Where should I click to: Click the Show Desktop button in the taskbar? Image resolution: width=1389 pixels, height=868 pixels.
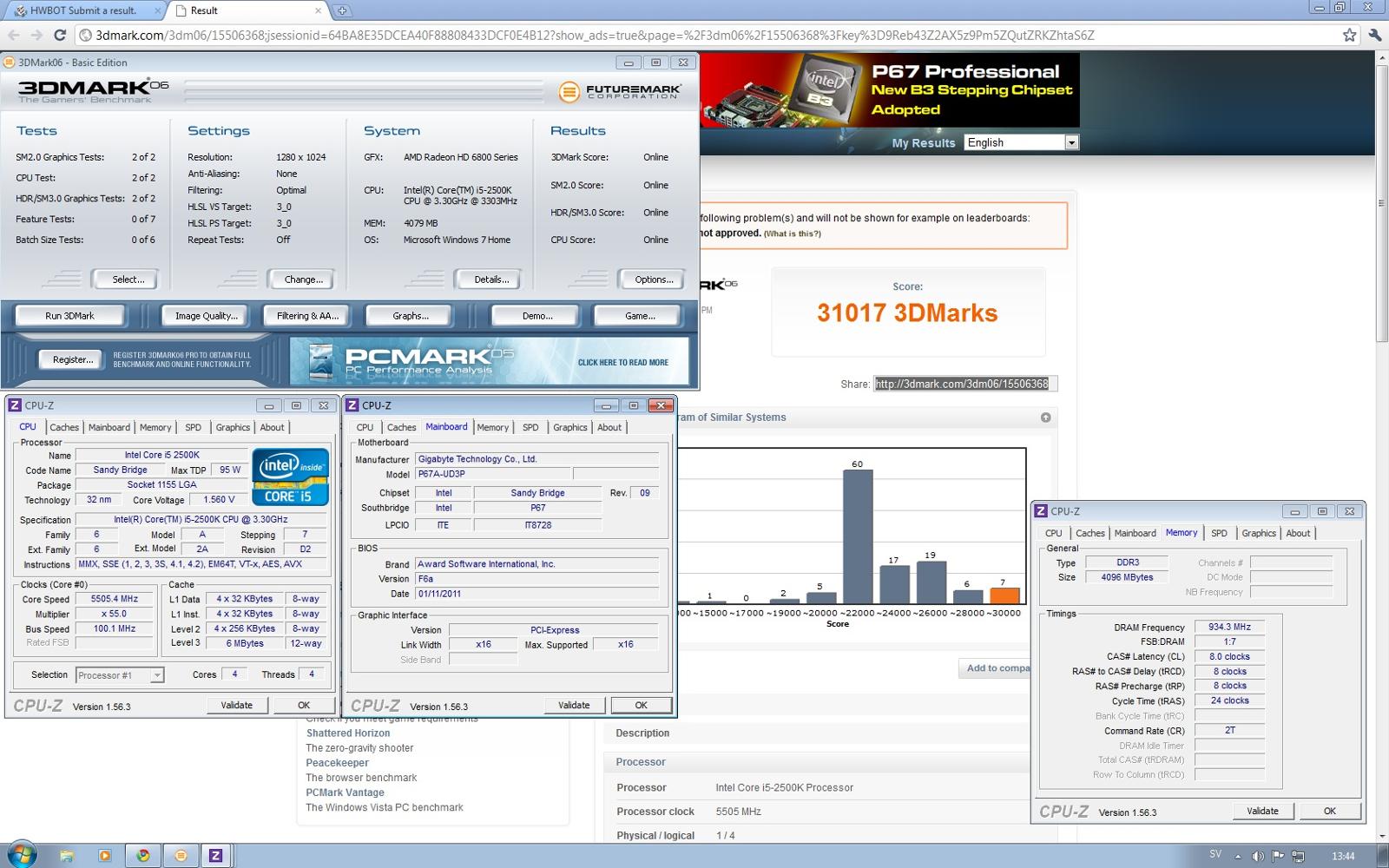[1383, 855]
